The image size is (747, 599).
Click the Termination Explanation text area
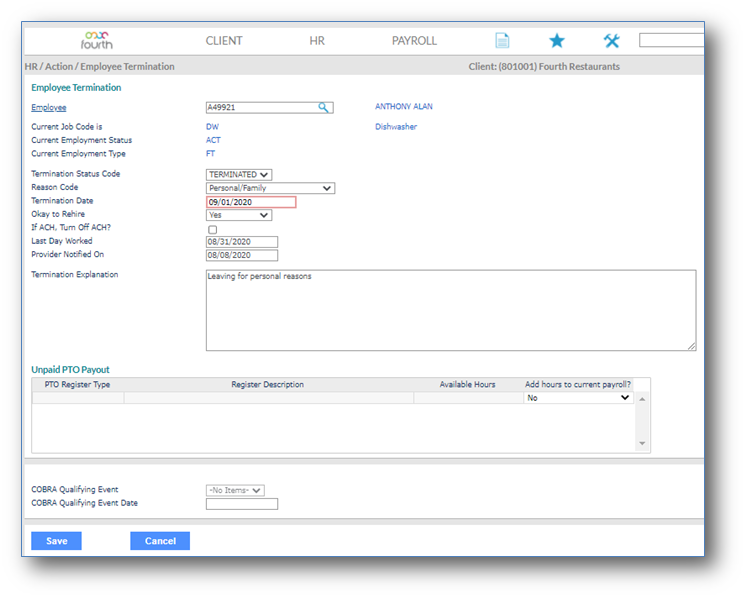point(451,310)
